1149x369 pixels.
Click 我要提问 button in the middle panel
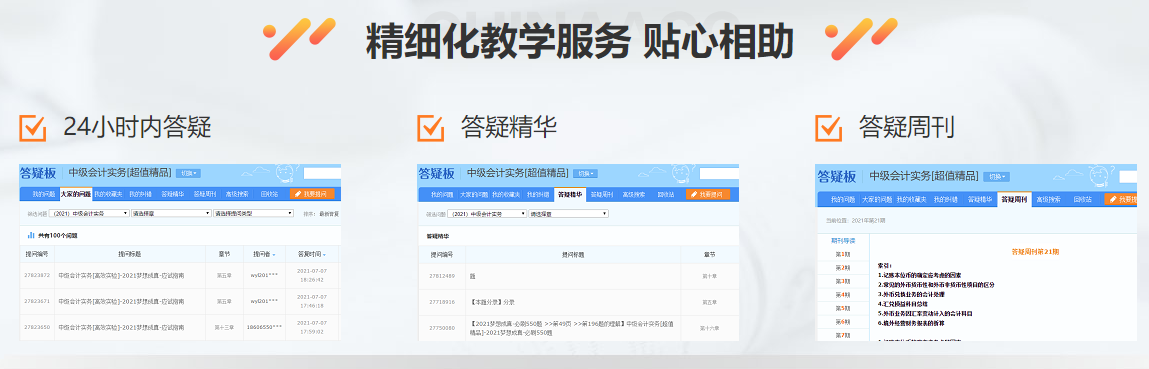(708, 194)
